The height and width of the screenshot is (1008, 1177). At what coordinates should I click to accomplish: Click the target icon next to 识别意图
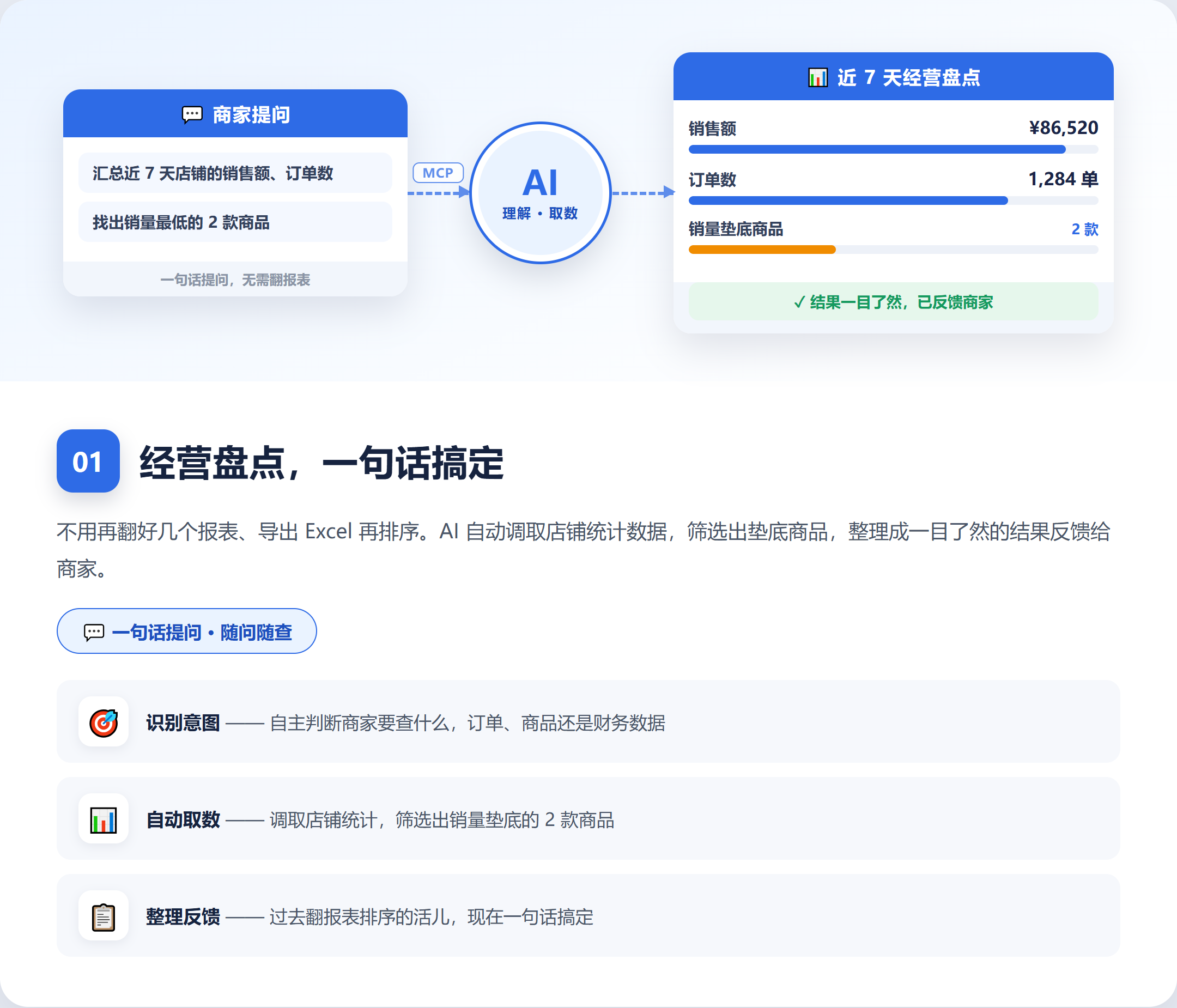(x=104, y=722)
